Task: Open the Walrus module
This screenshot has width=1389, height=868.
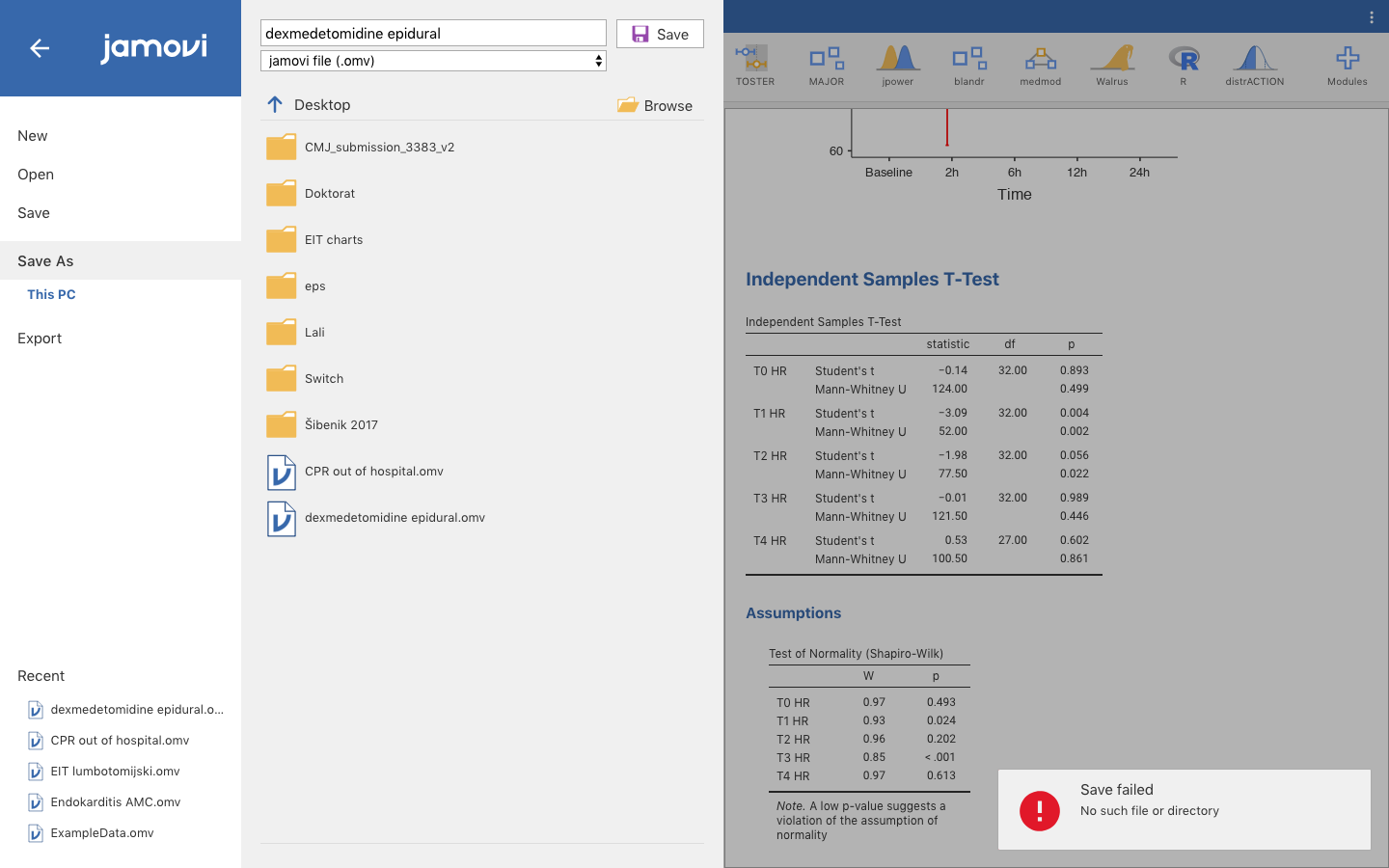Action: [x=1112, y=66]
